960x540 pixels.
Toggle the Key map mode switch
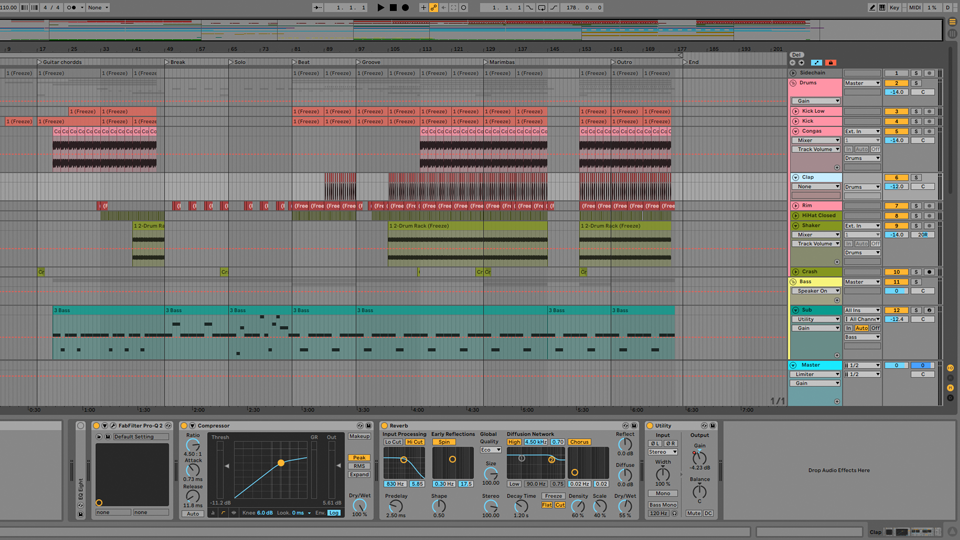click(x=894, y=7)
